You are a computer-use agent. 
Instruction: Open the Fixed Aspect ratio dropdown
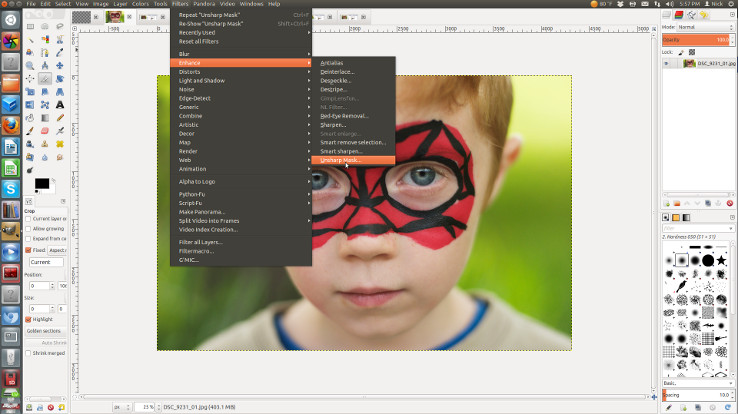click(x=57, y=250)
